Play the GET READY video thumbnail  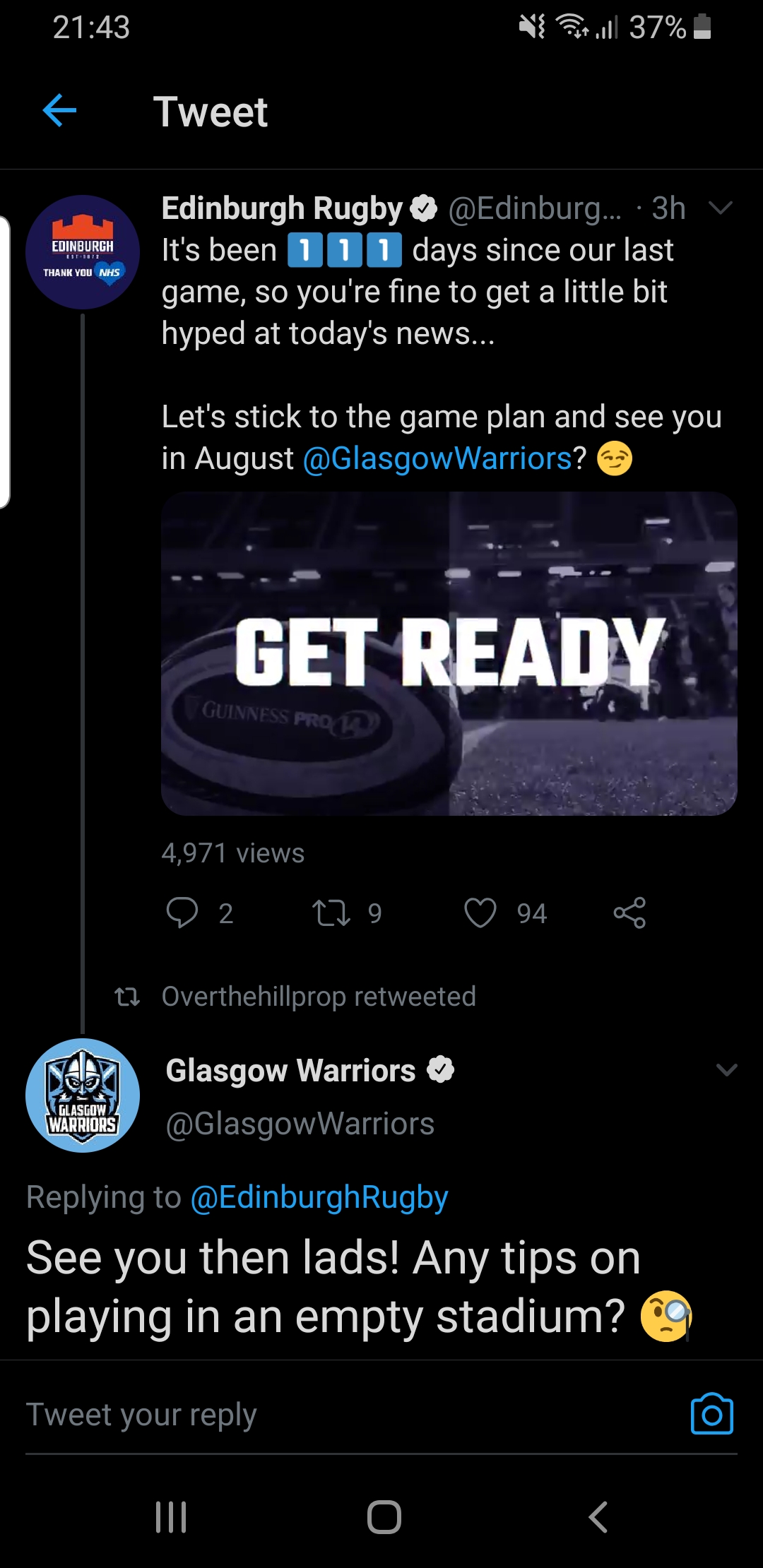click(449, 654)
